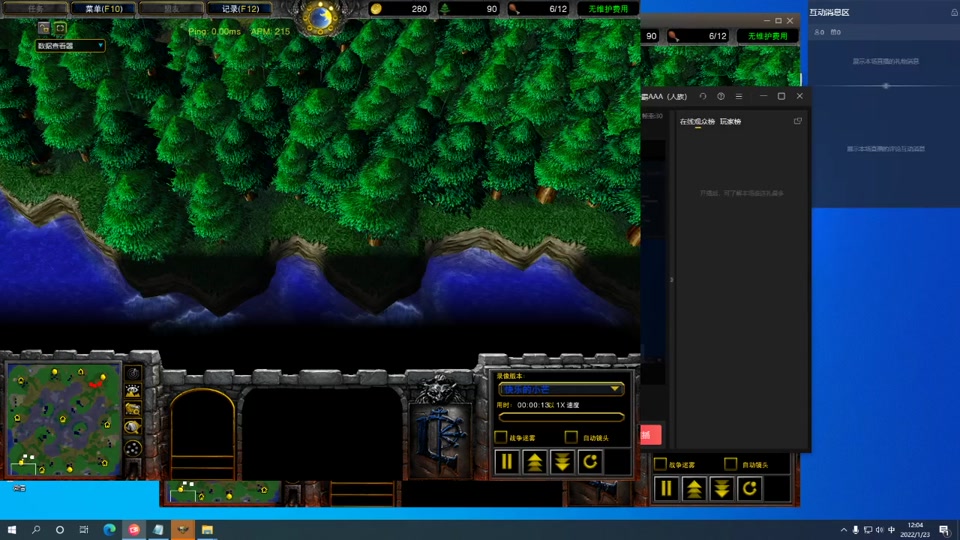Viewport: 960px width, 540px height.
Task: Enable 自动镜头 checkbox in the main game panel
Action: pyautogui.click(x=571, y=437)
